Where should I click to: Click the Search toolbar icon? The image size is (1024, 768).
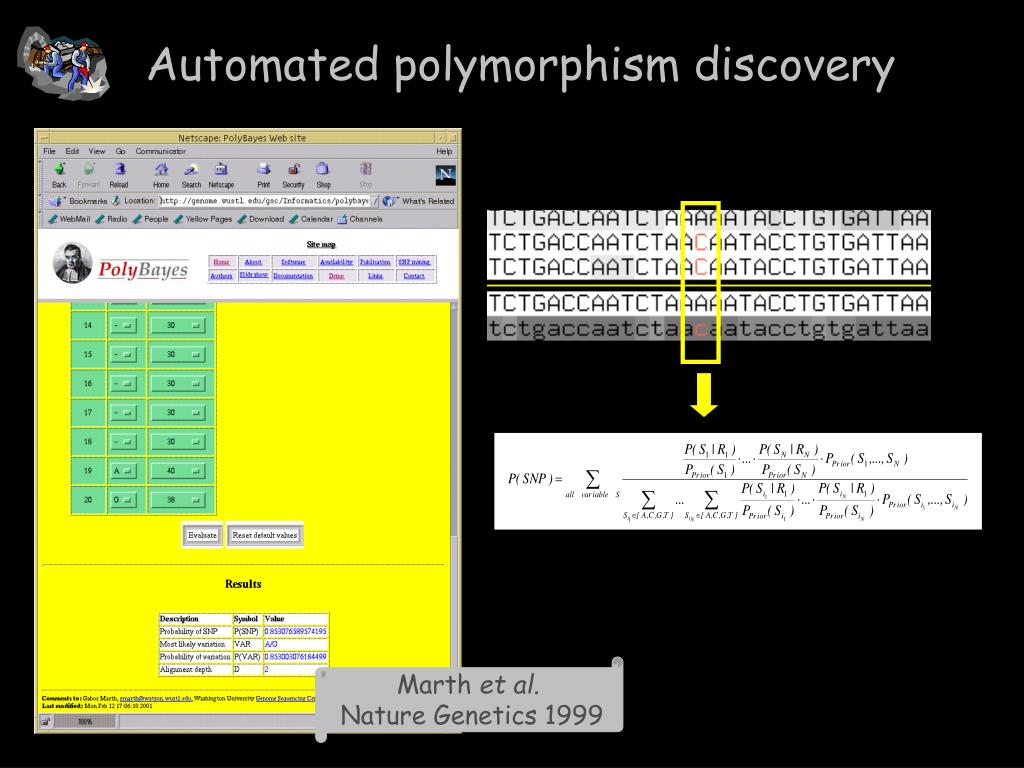191,170
